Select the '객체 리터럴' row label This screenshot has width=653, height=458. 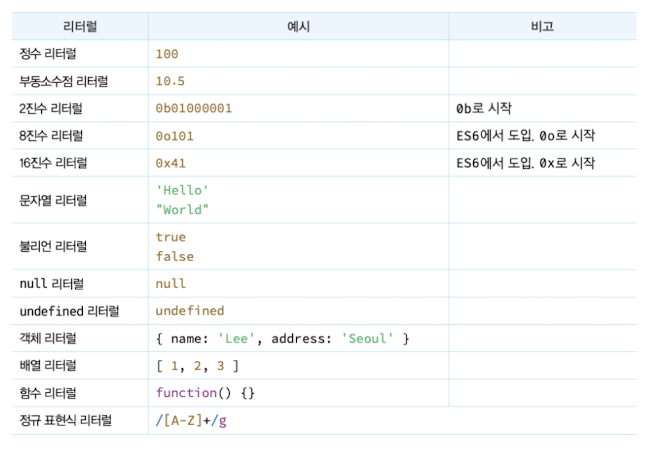pyautogui.click(x=48, y=338)
